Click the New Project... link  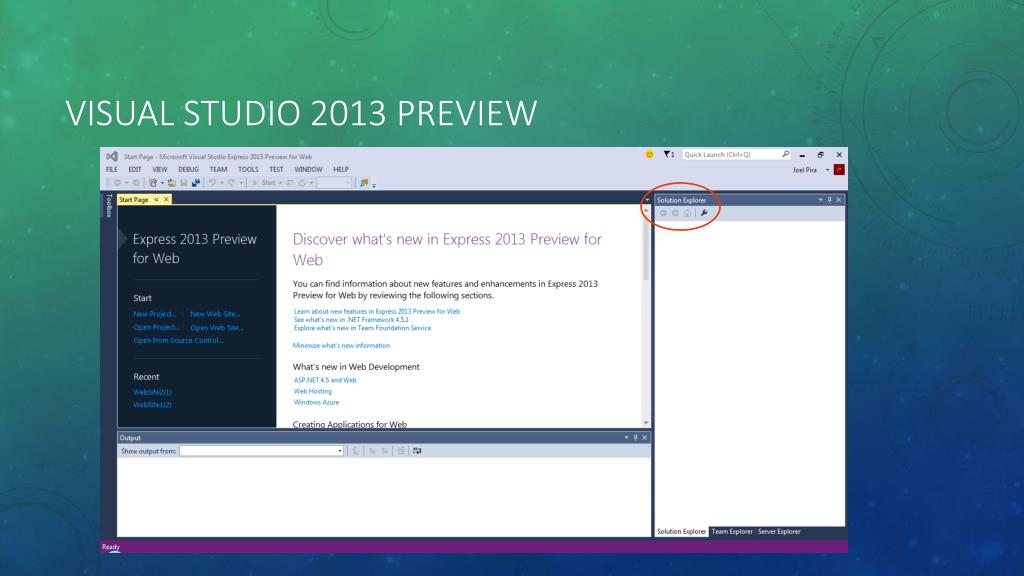pos(155,314)
